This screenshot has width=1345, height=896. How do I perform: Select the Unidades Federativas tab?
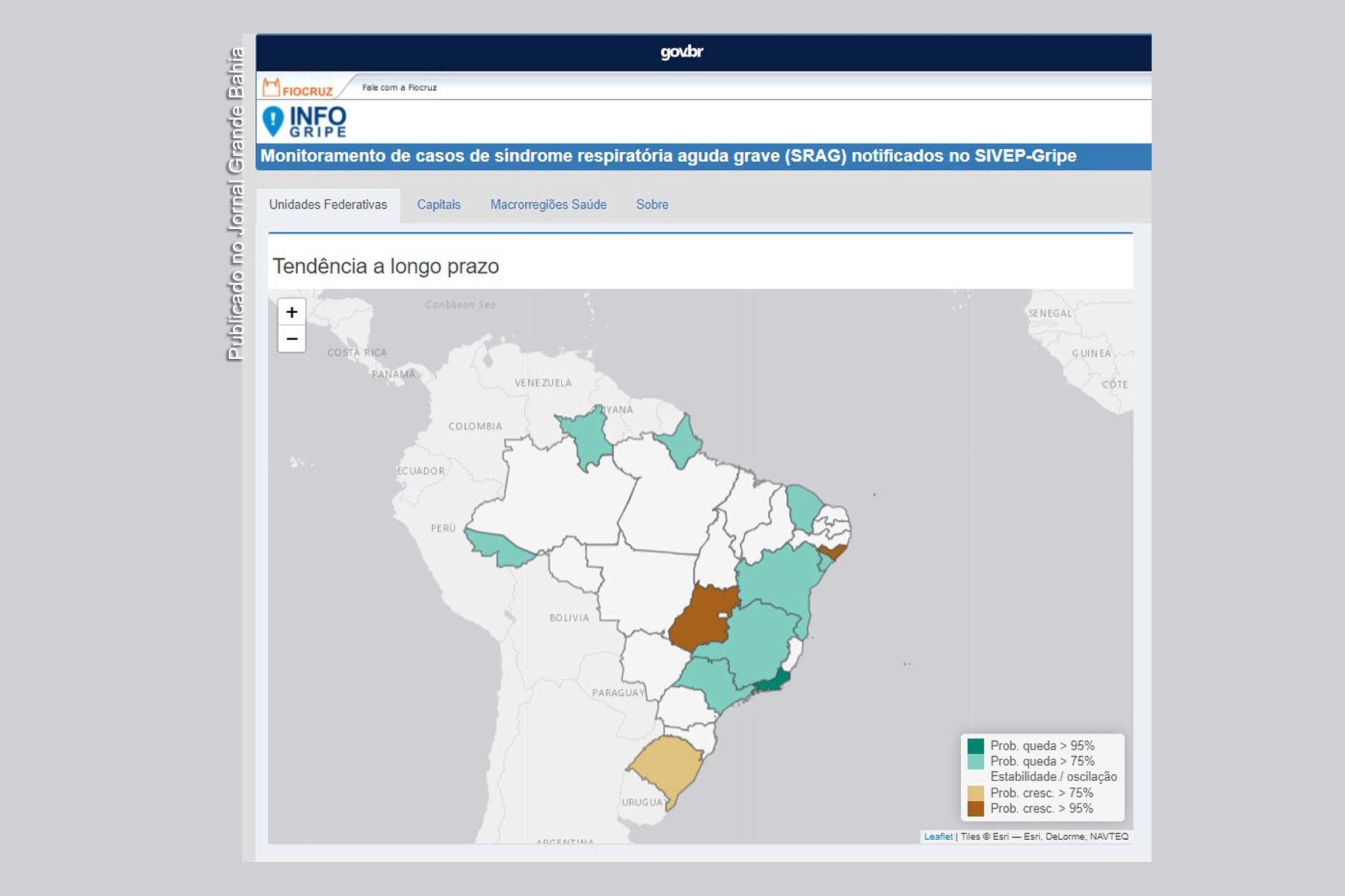click(x=328, y=205)
